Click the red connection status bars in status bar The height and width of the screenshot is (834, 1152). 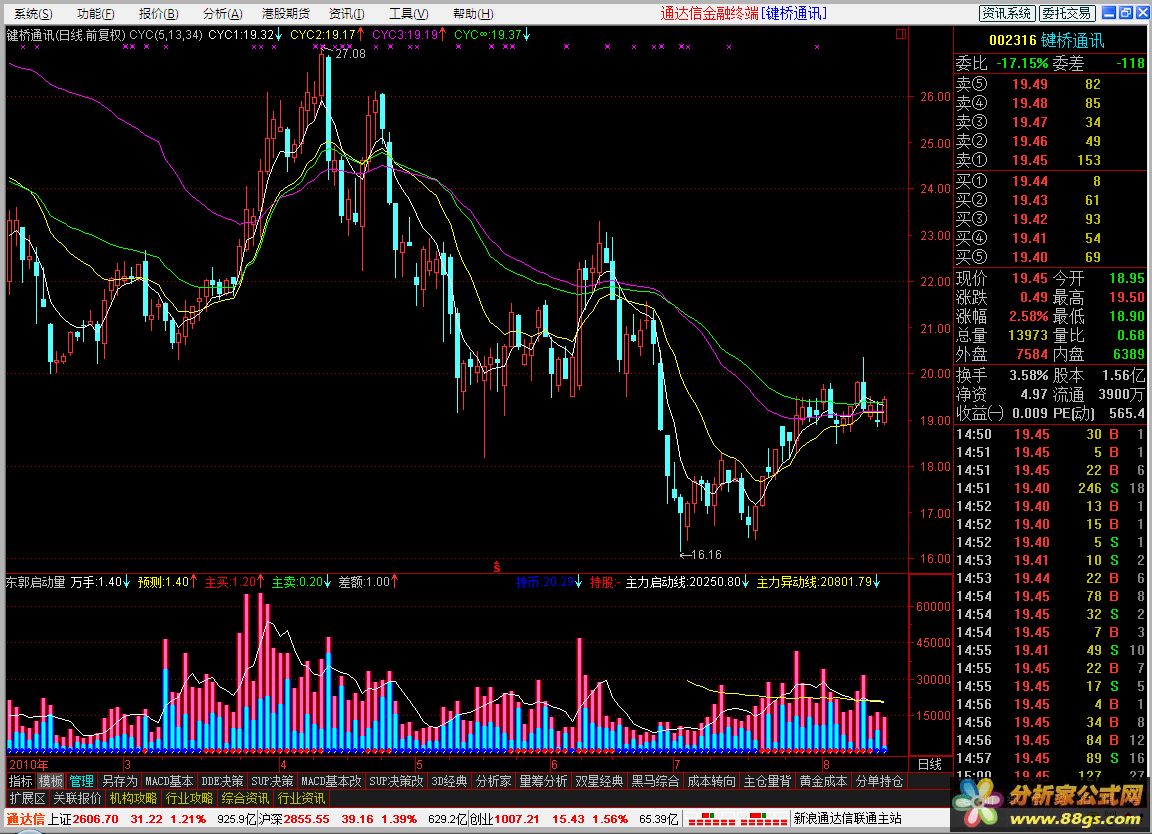click(x=738, y=819)
